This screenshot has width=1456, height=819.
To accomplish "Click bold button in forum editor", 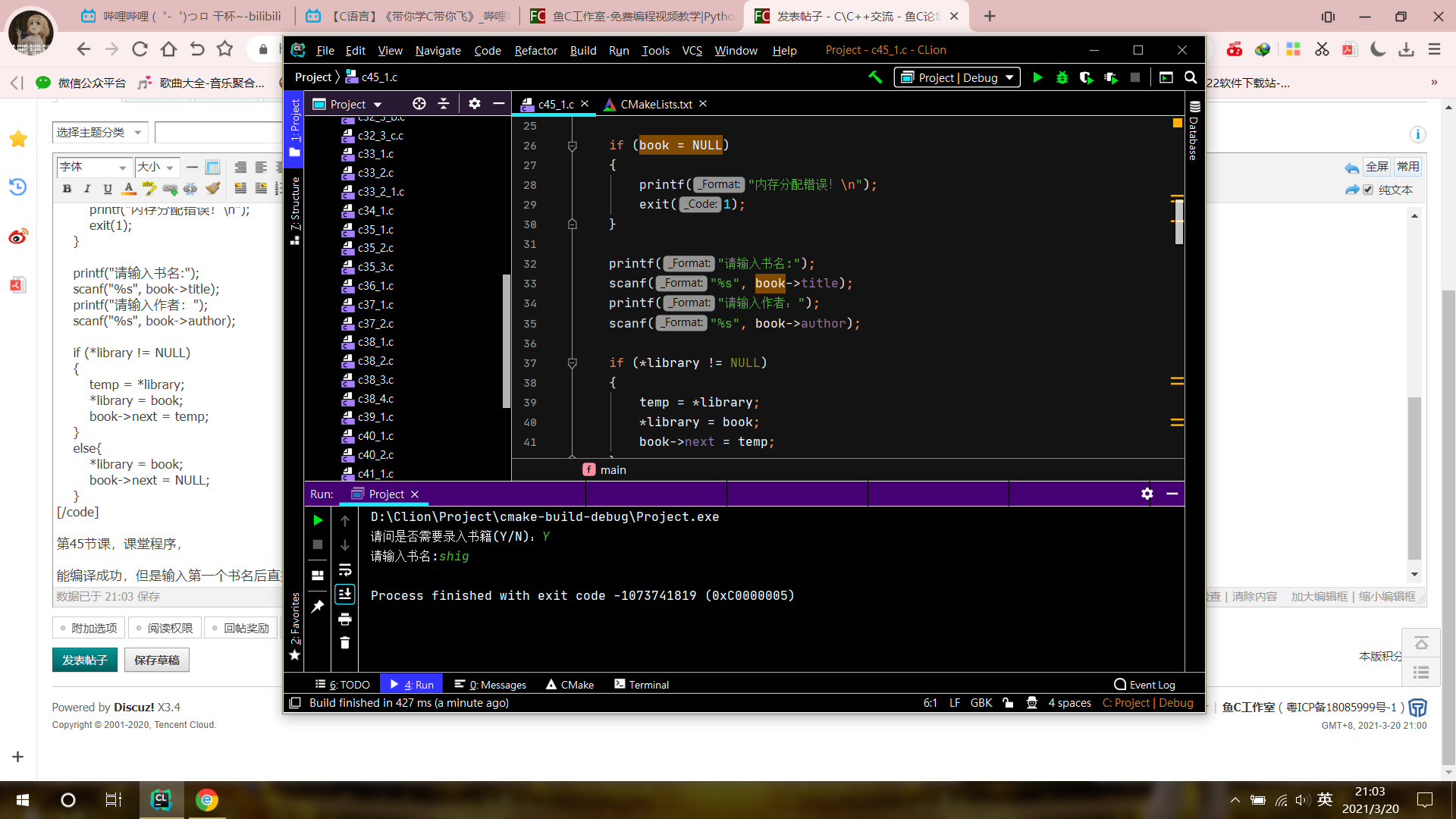I will (x=67, y=189).
